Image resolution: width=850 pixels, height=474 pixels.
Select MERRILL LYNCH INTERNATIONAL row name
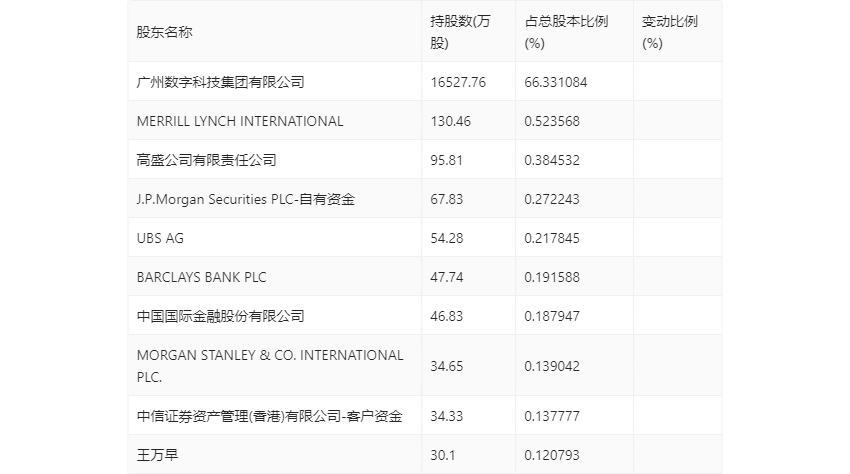point(240,121)
